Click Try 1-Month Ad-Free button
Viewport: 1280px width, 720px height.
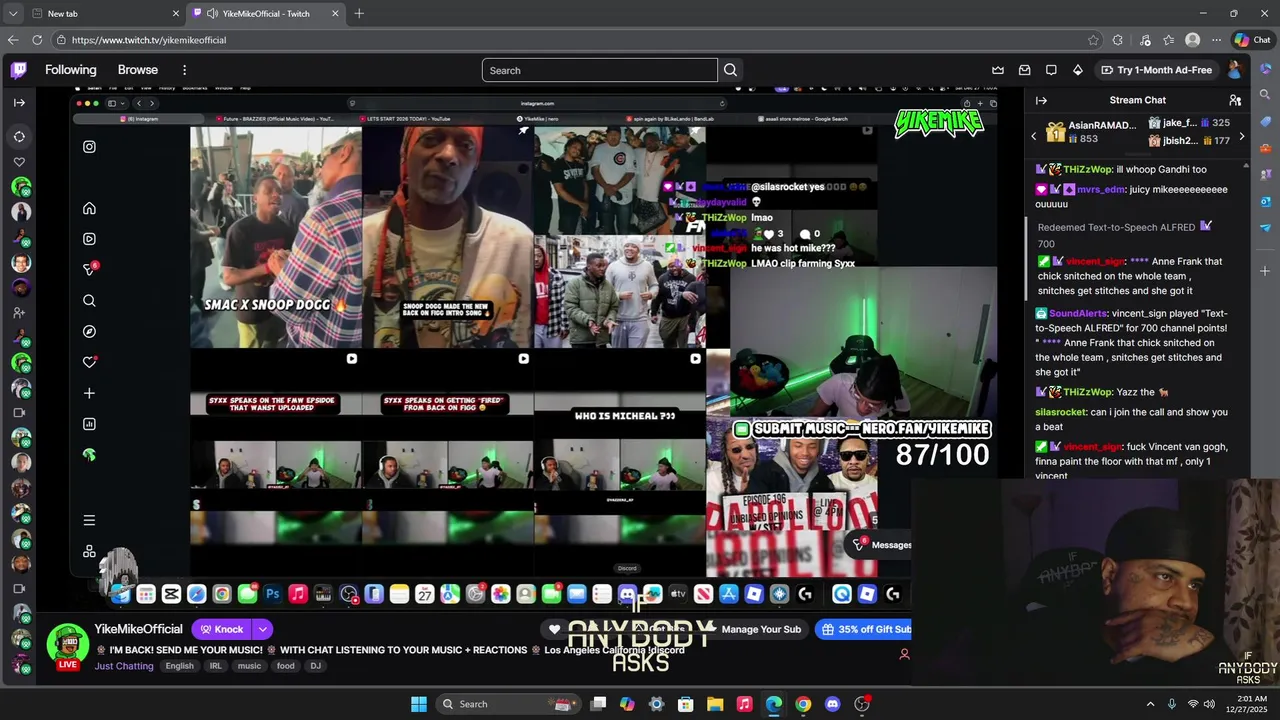click(1156, 70)
